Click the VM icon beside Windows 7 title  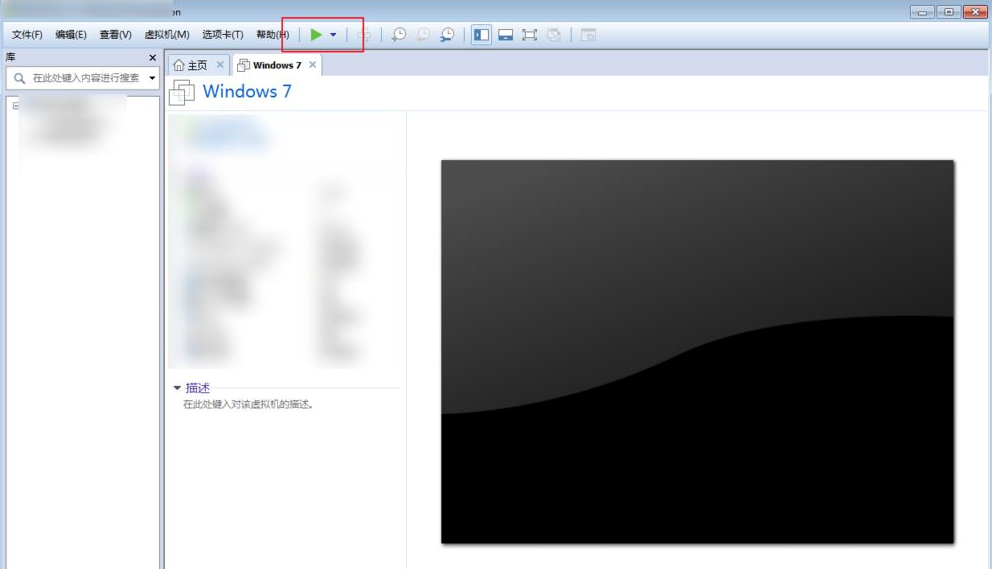point(182,92)
